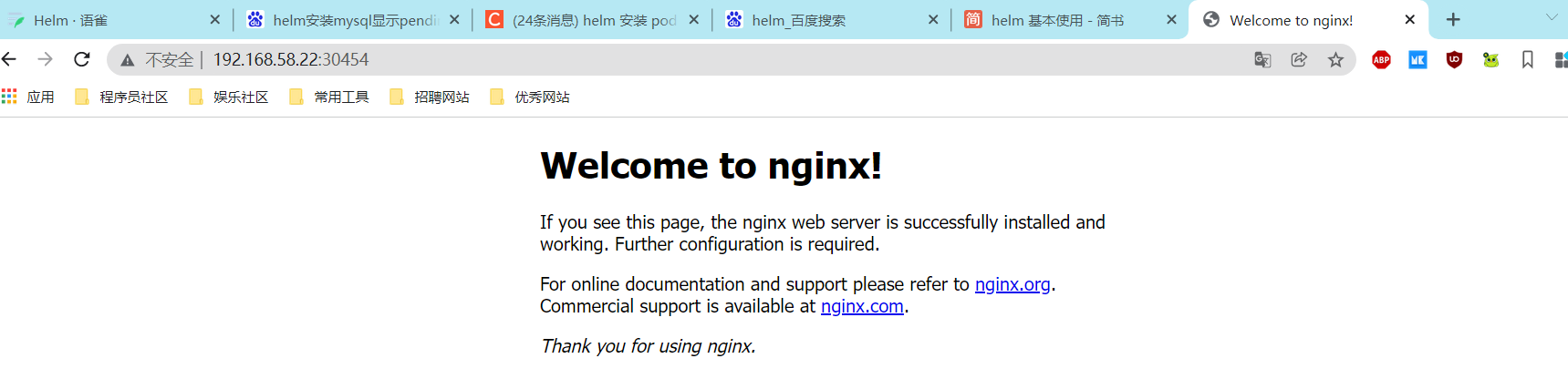This screenshot has width=1568, height=379.
Task: Go back to the previous page
Action: (x=9, y=59)
